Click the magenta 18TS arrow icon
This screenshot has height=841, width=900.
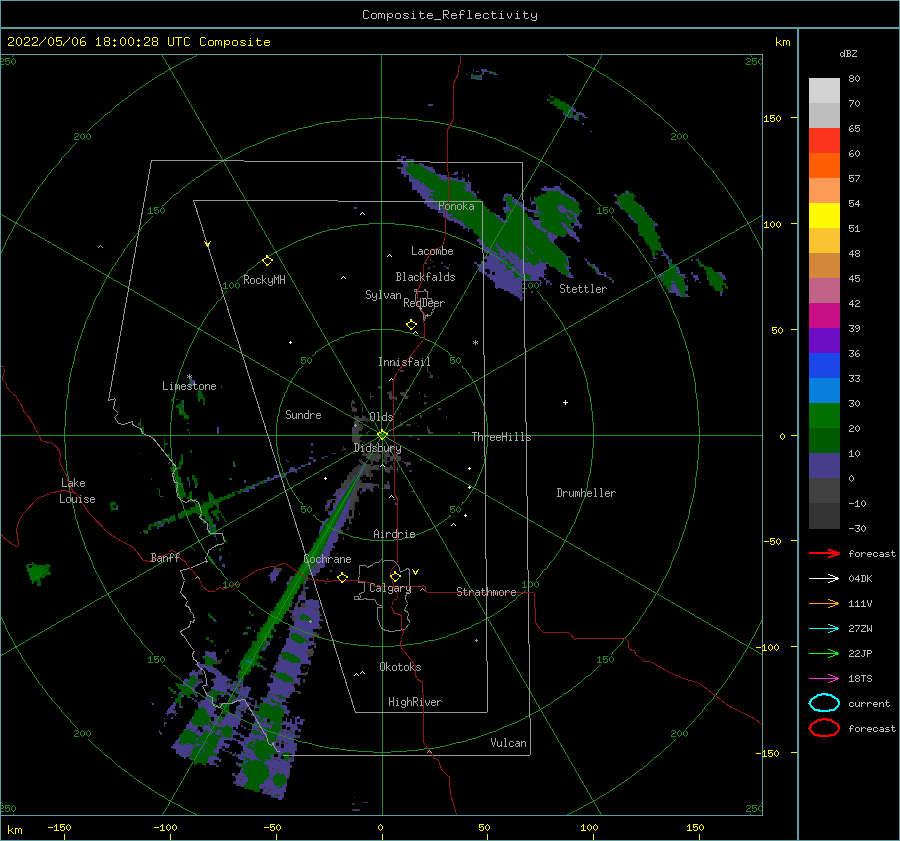click(x=824, y=679)
